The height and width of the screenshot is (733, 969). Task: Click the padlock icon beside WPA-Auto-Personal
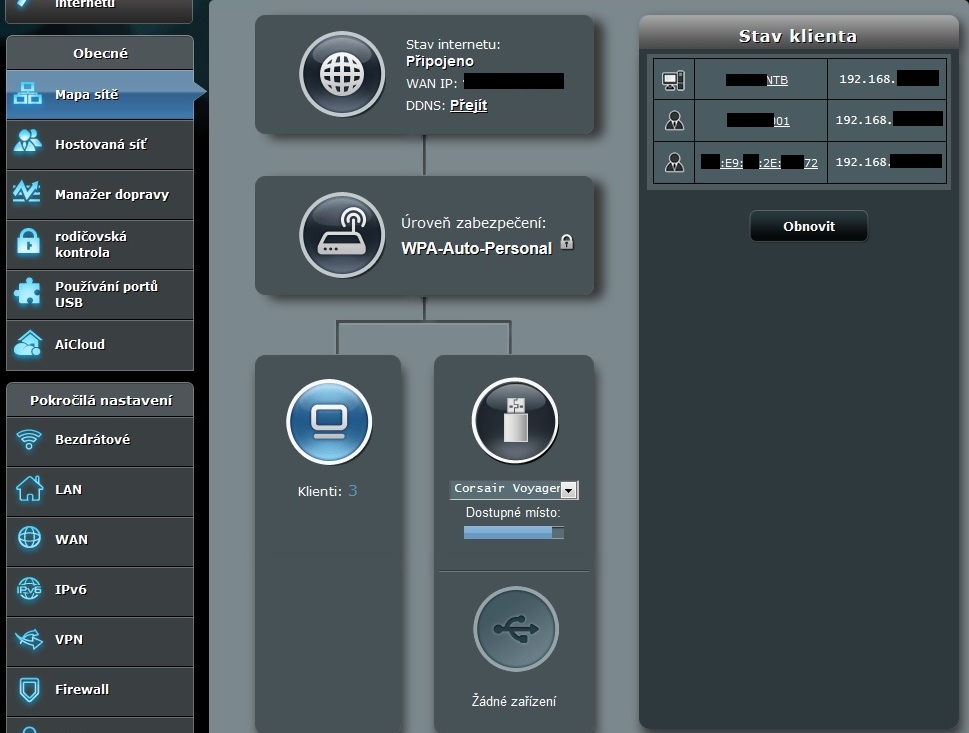pos(567,242)
